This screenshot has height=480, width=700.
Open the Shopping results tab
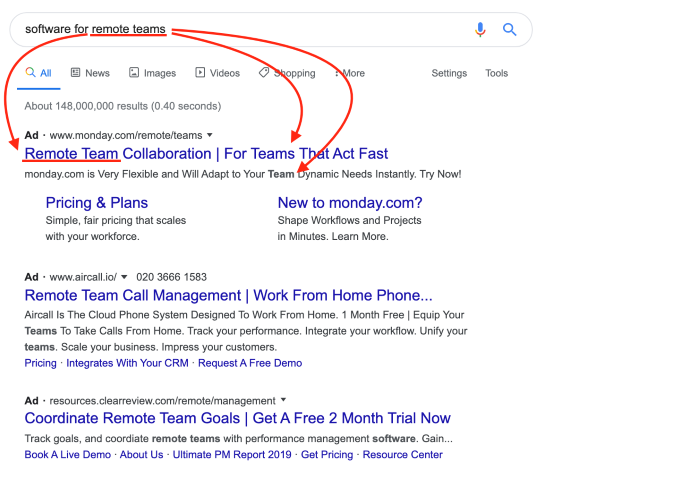click(x=287, y=73)
